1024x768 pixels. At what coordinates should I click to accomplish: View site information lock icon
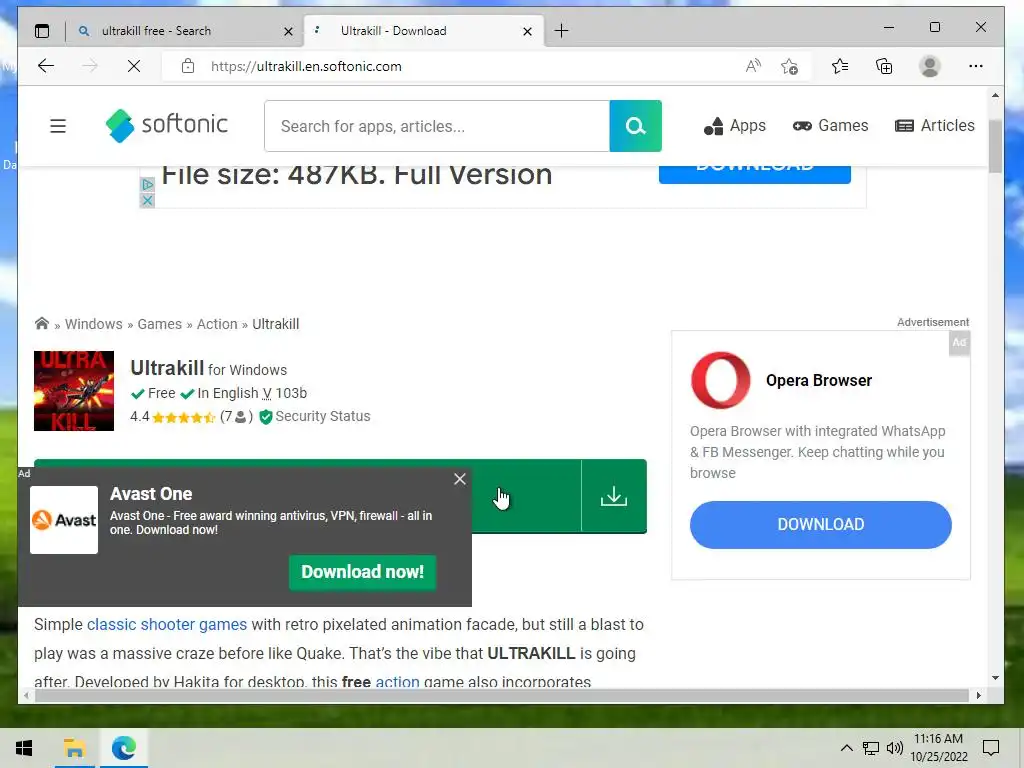(x=188, y=66)
